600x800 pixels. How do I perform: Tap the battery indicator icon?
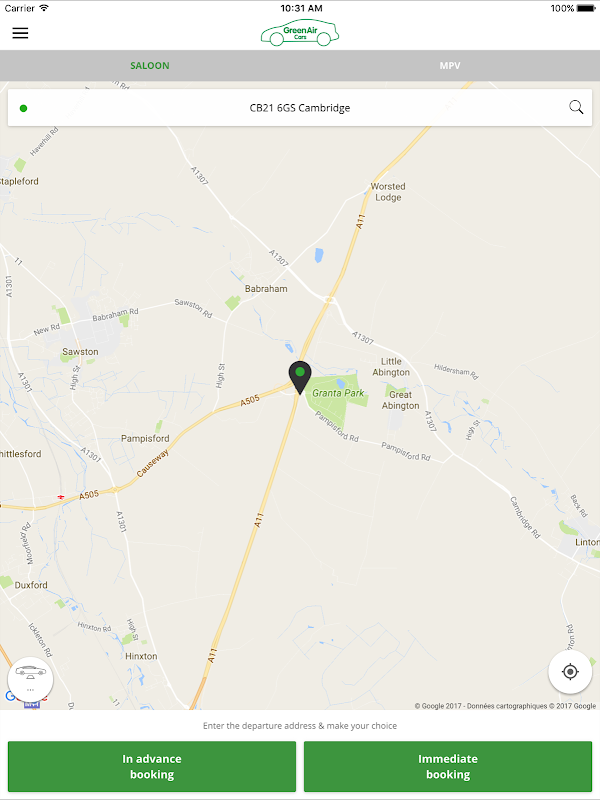coord(586,8)
